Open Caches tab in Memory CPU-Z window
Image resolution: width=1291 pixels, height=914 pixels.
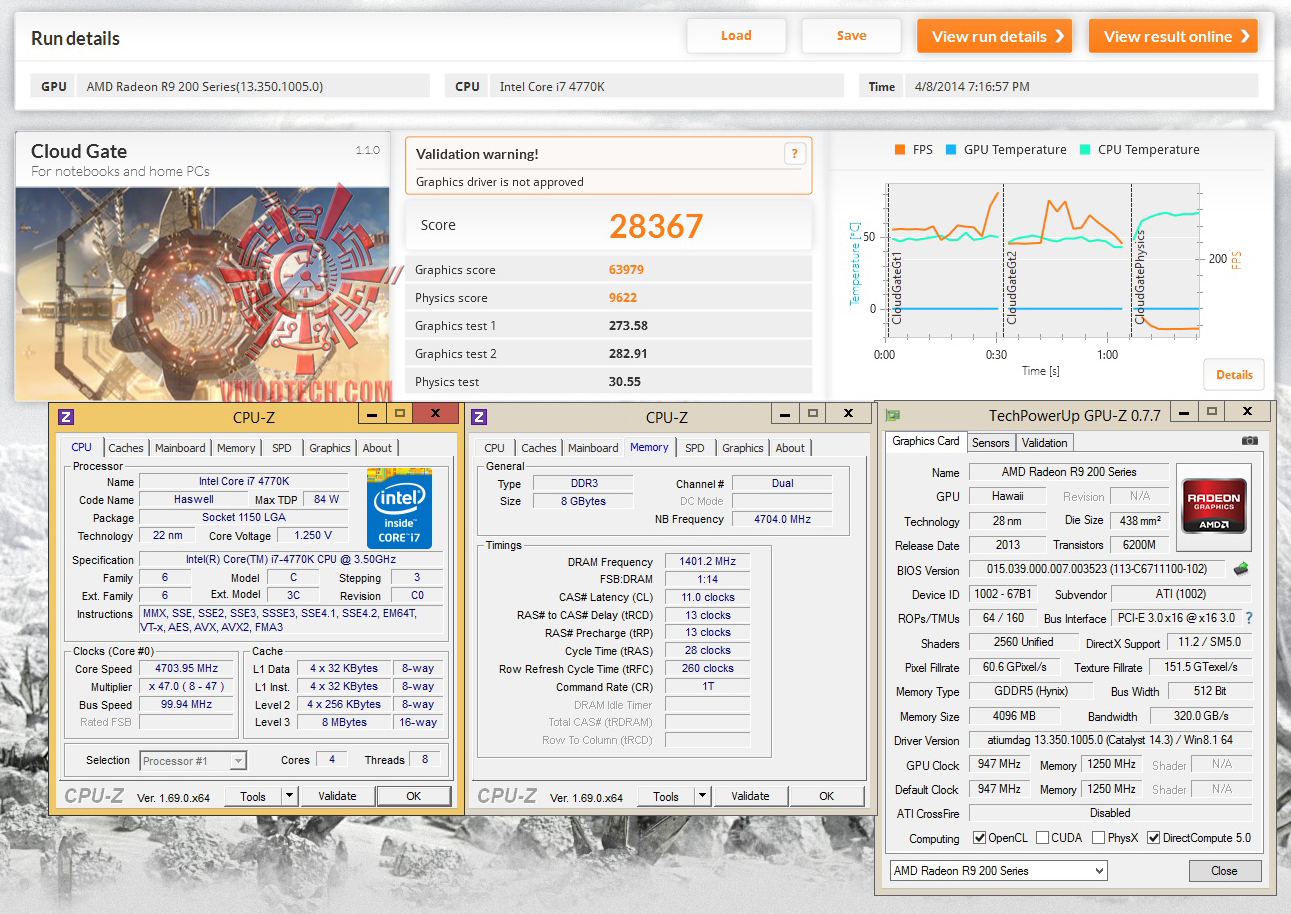coord(539,448)
